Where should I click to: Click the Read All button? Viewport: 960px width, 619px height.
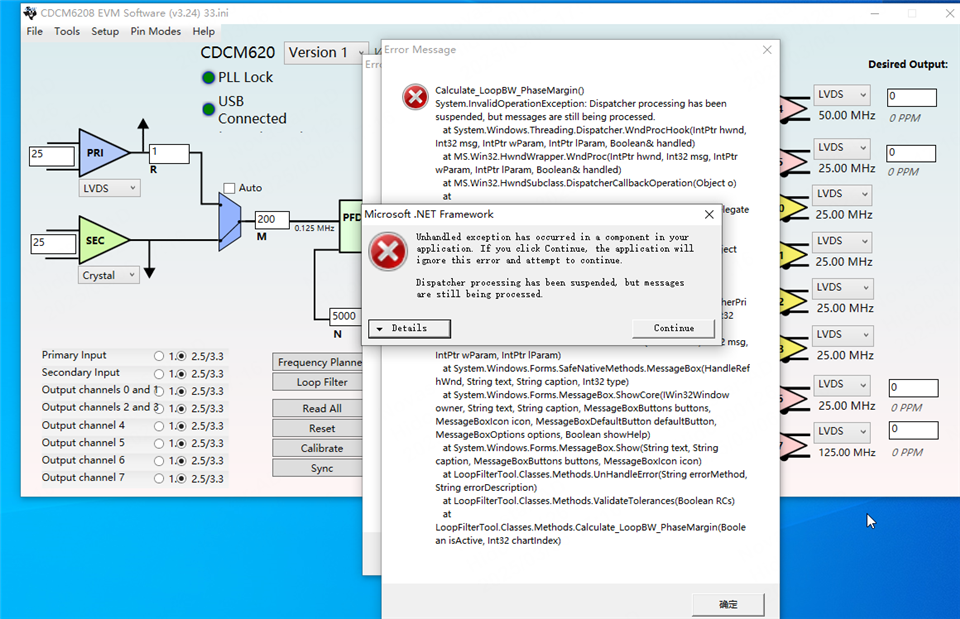(x=318, y=408)
